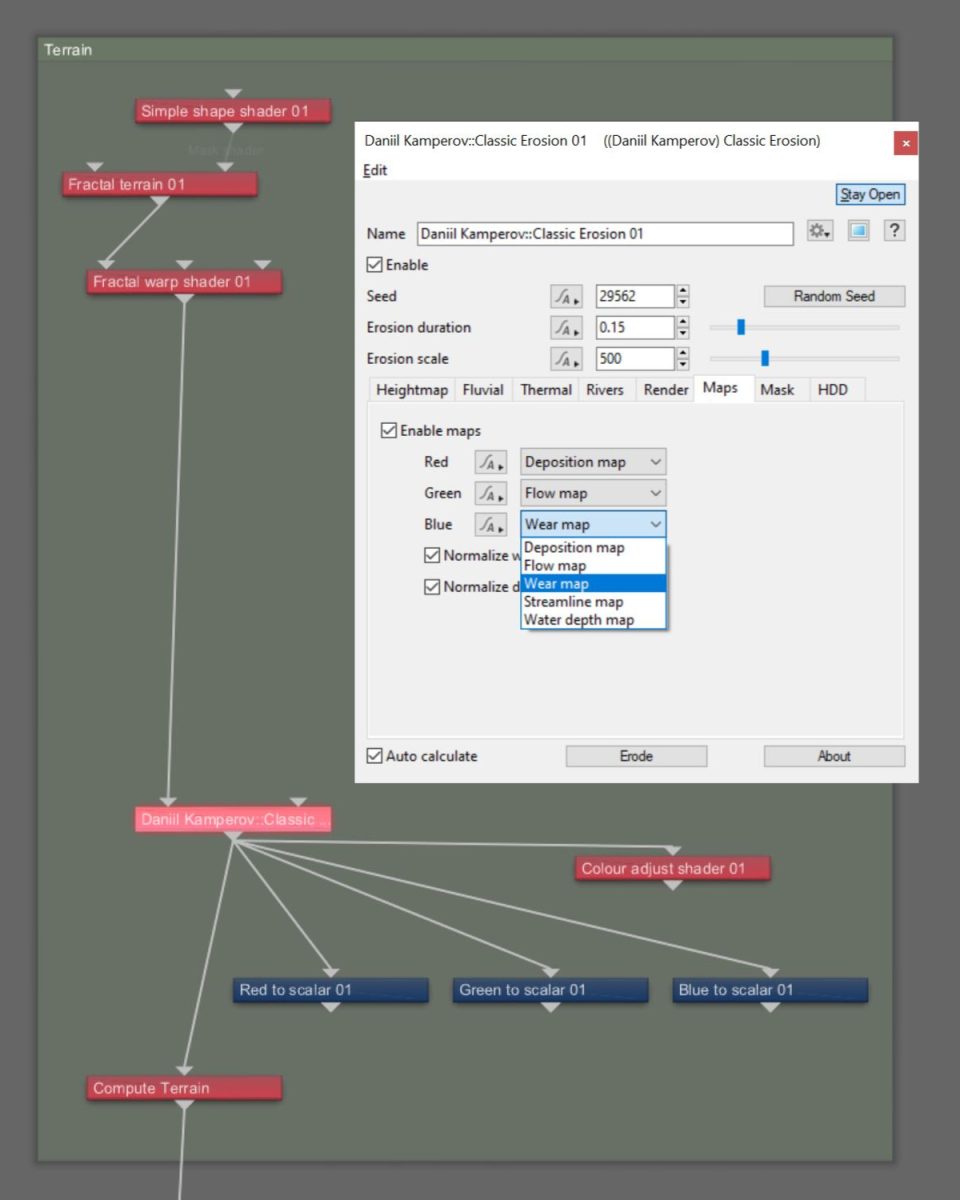
Task: Choose Water depth map from the dropdown list
Action: (x=593, y=620)
